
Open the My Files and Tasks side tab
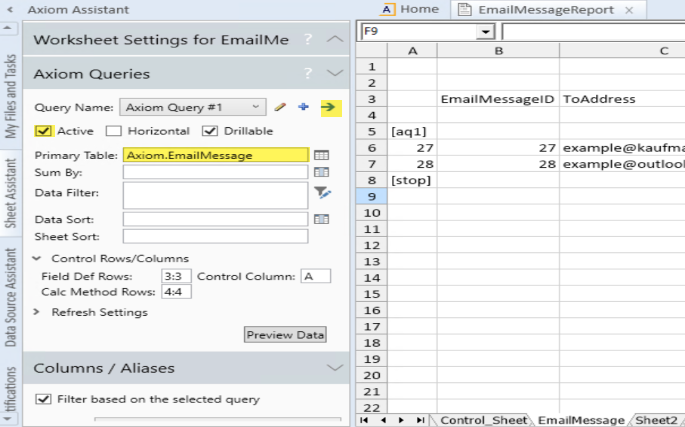click(10, 96)
